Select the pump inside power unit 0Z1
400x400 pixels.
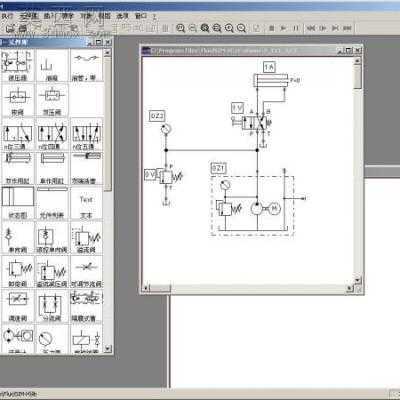[x=257, y=209]
